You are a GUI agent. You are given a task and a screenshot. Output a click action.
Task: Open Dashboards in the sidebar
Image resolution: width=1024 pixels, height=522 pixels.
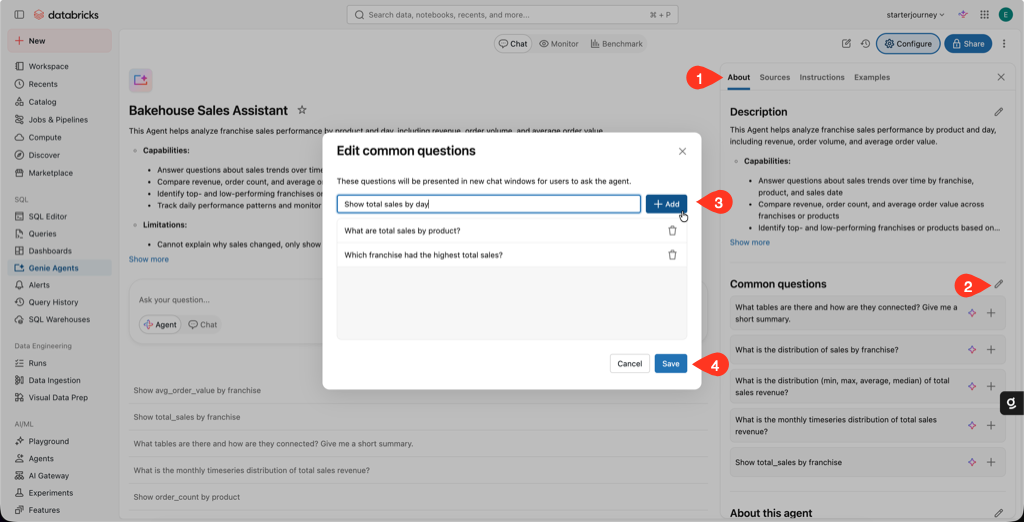click(59, 251)
